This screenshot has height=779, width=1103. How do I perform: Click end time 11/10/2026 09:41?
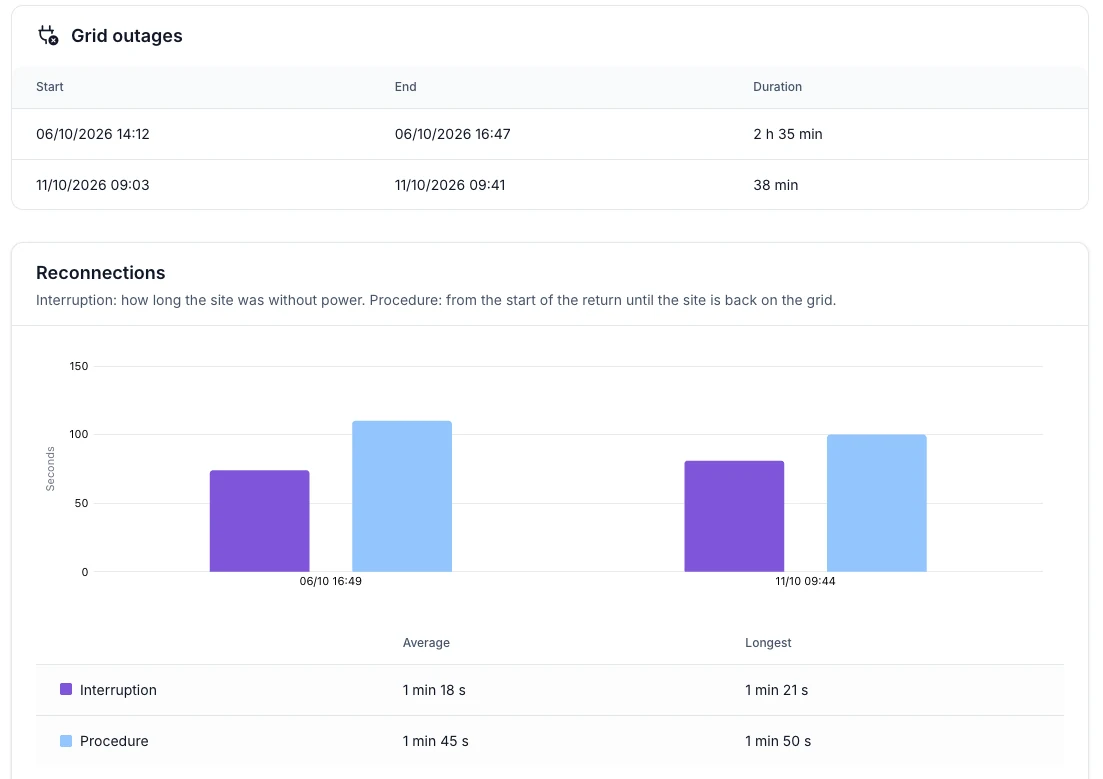(450, 185)
